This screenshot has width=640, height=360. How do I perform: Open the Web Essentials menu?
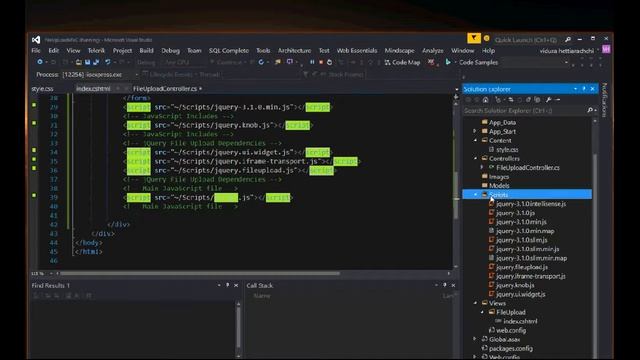pos(357,51)
